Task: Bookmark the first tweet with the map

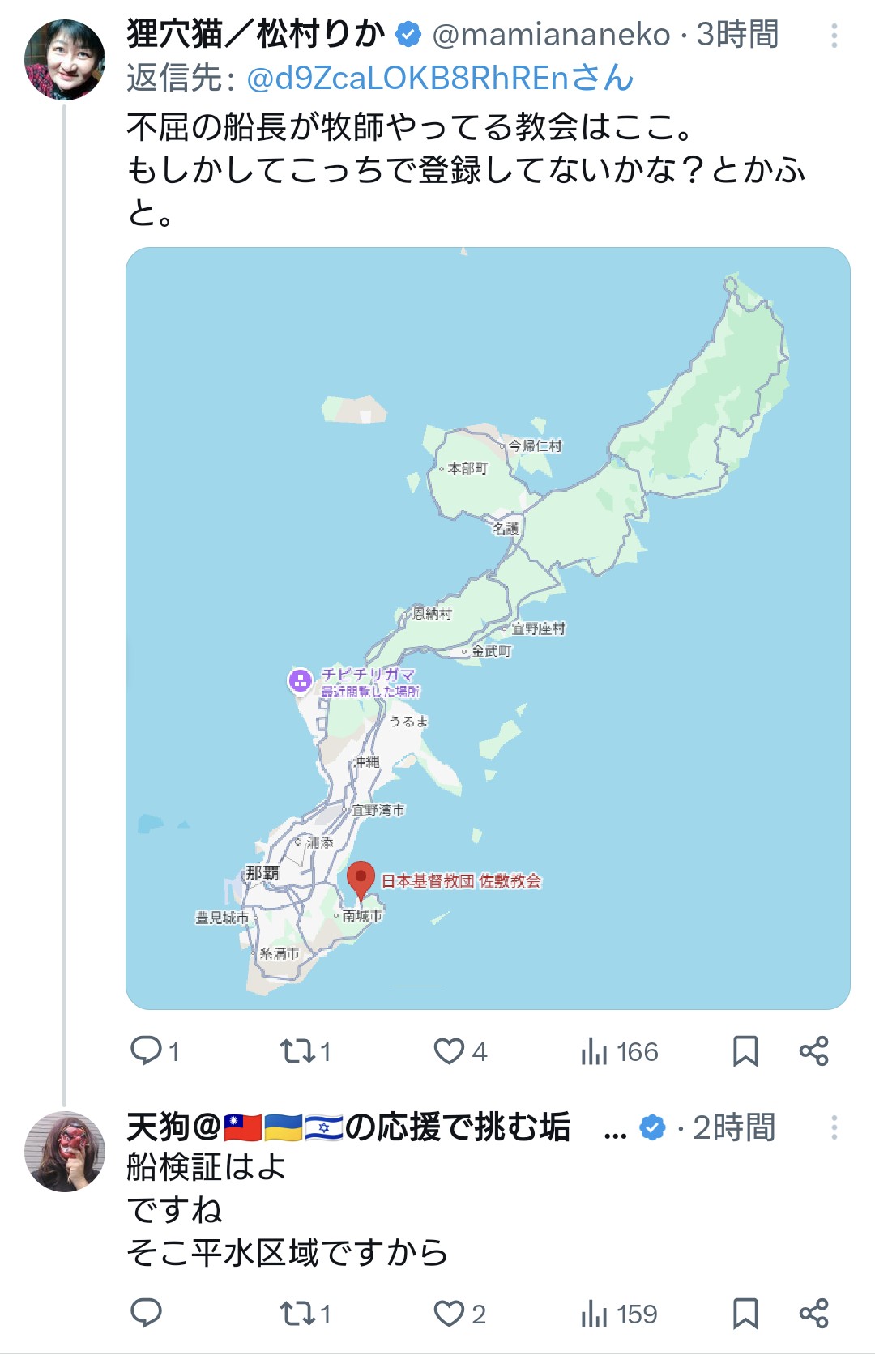Action: (x=745, y=1051)
